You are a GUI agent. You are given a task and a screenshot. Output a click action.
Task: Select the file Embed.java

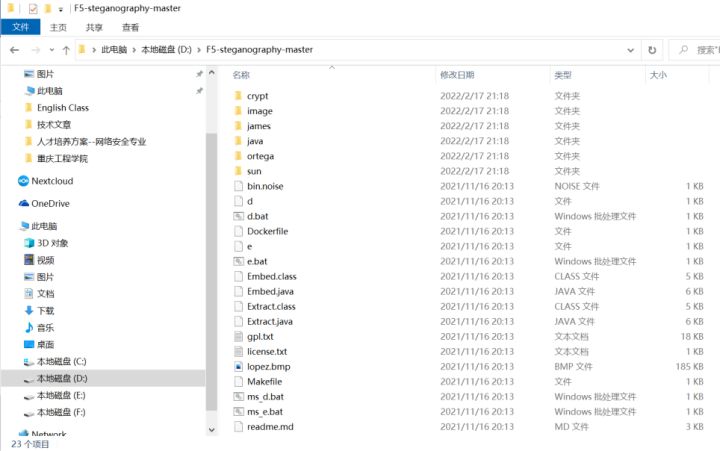click(270, 291)
